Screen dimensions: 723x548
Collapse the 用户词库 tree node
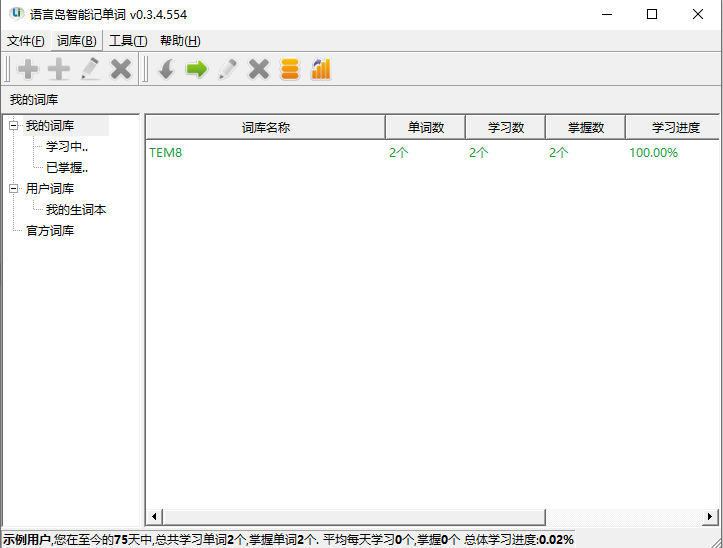(14, 188)
